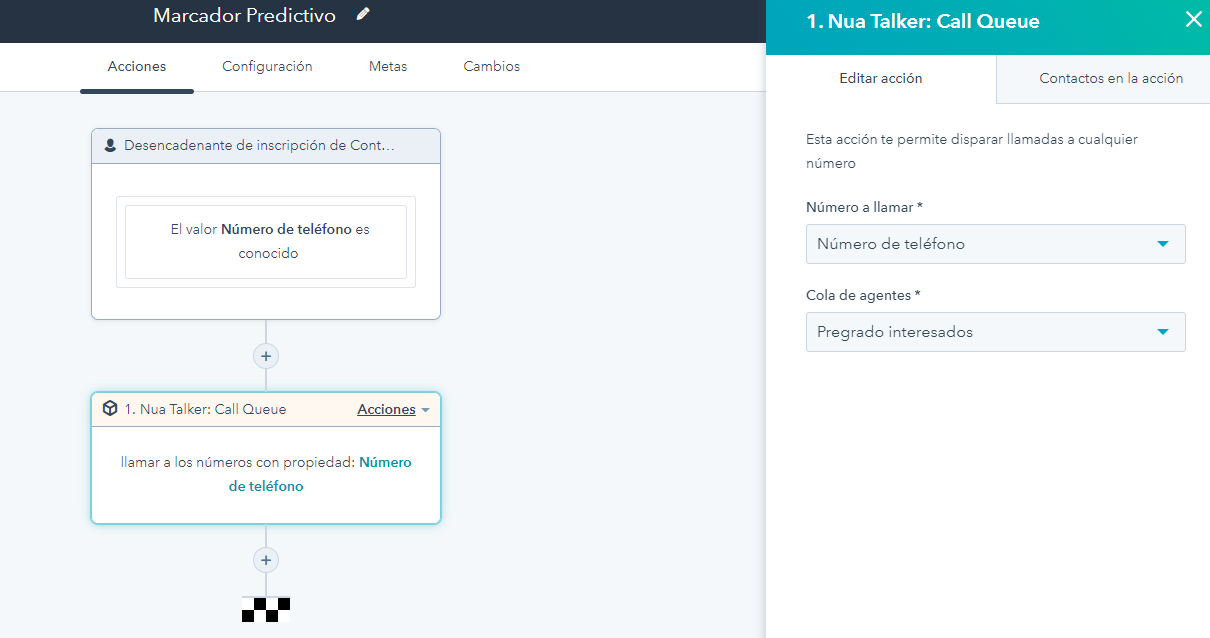Click the 1. Nua Talker: Call Queue card title
Image resolution: width=1210 pixels, height=638 pixels.
point(205,409)
